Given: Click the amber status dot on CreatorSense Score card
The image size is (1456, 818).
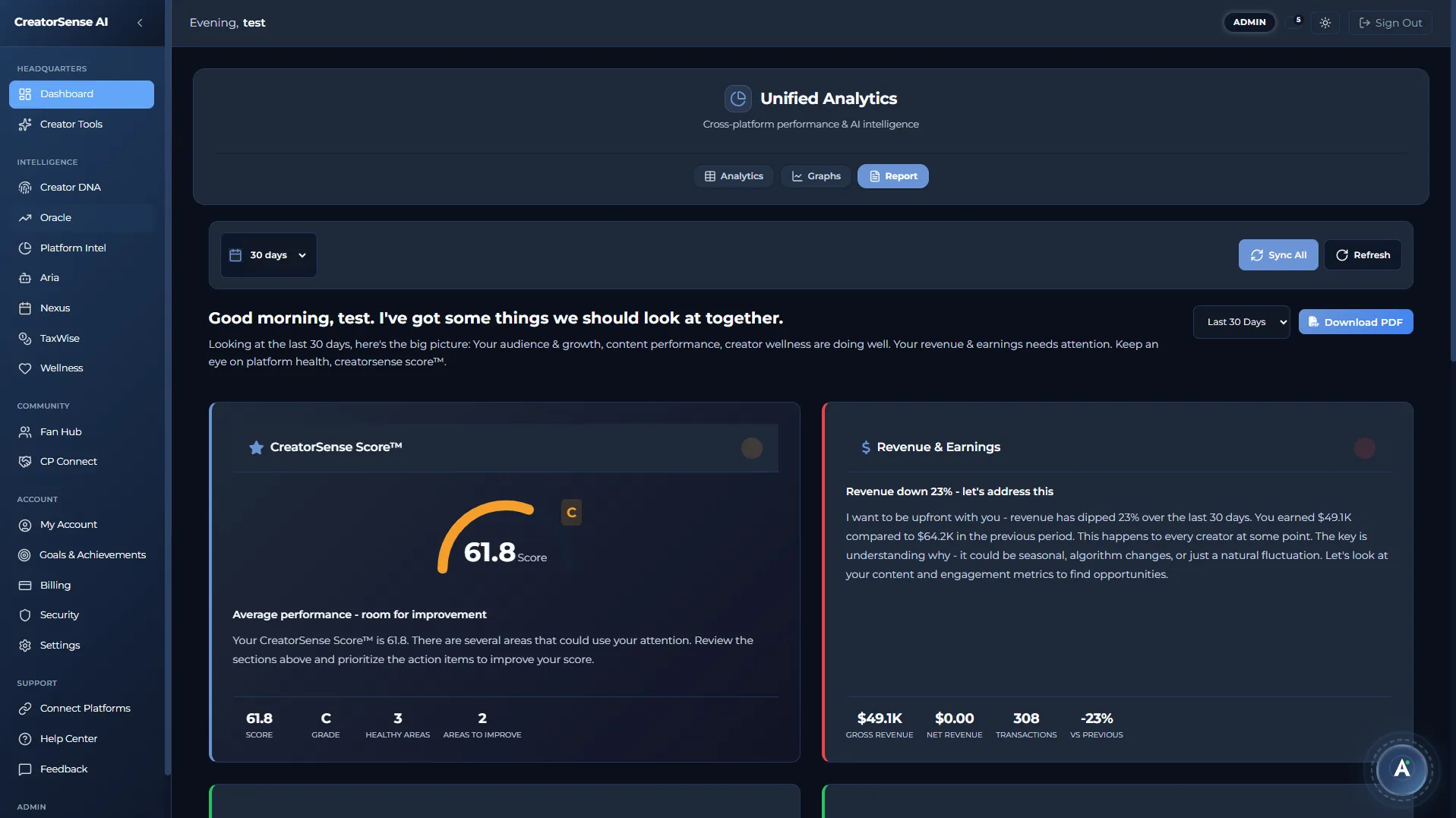Looking at the screenshot, I should pos(751,448).
